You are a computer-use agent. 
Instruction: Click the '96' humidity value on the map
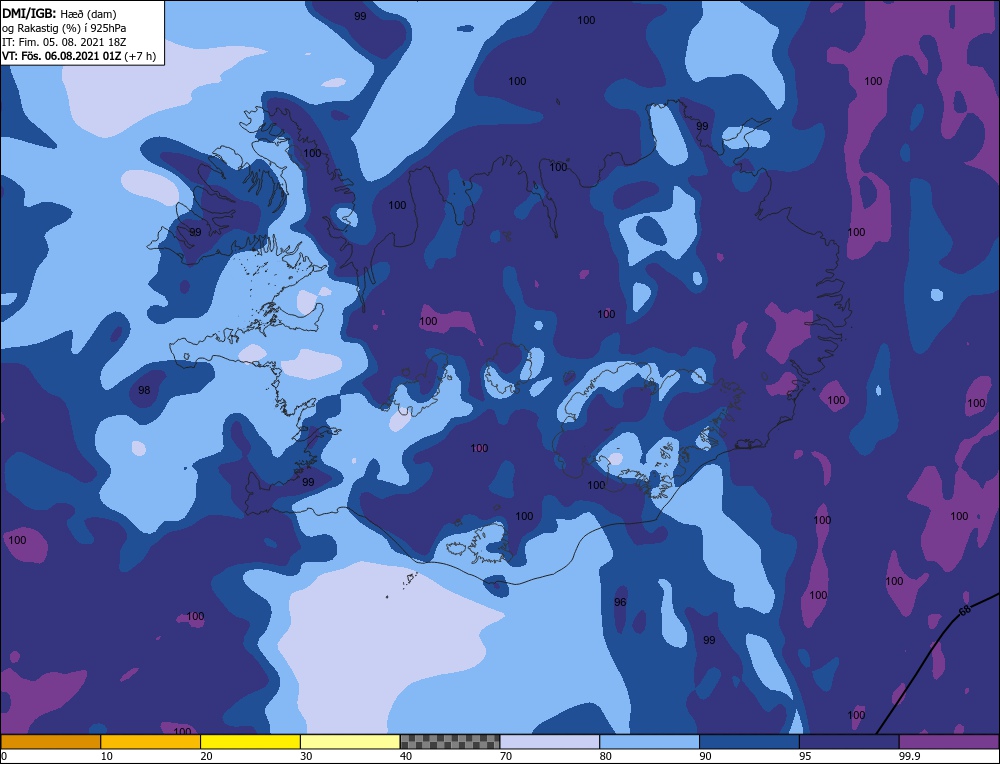(x=620, y=602)
